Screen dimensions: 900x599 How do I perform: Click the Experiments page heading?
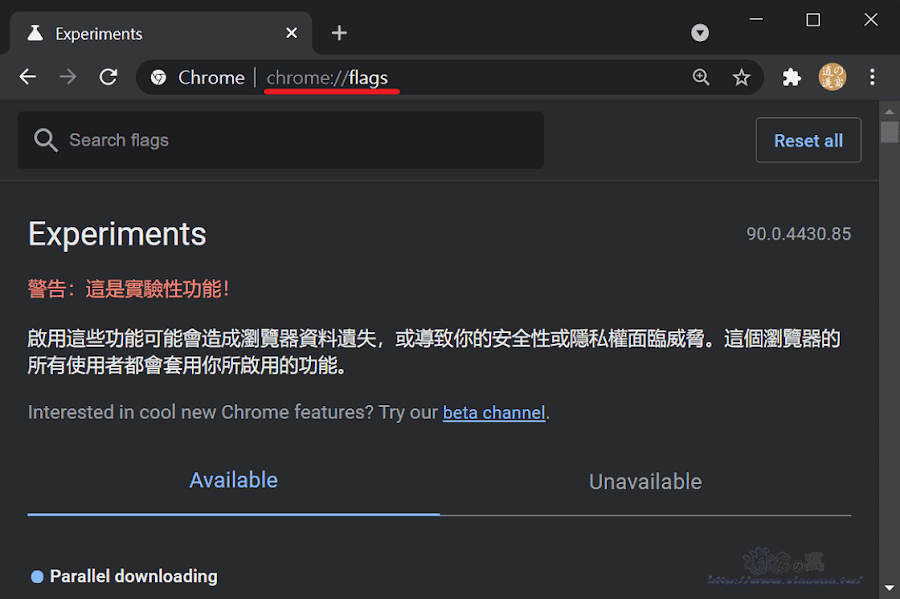117,234
